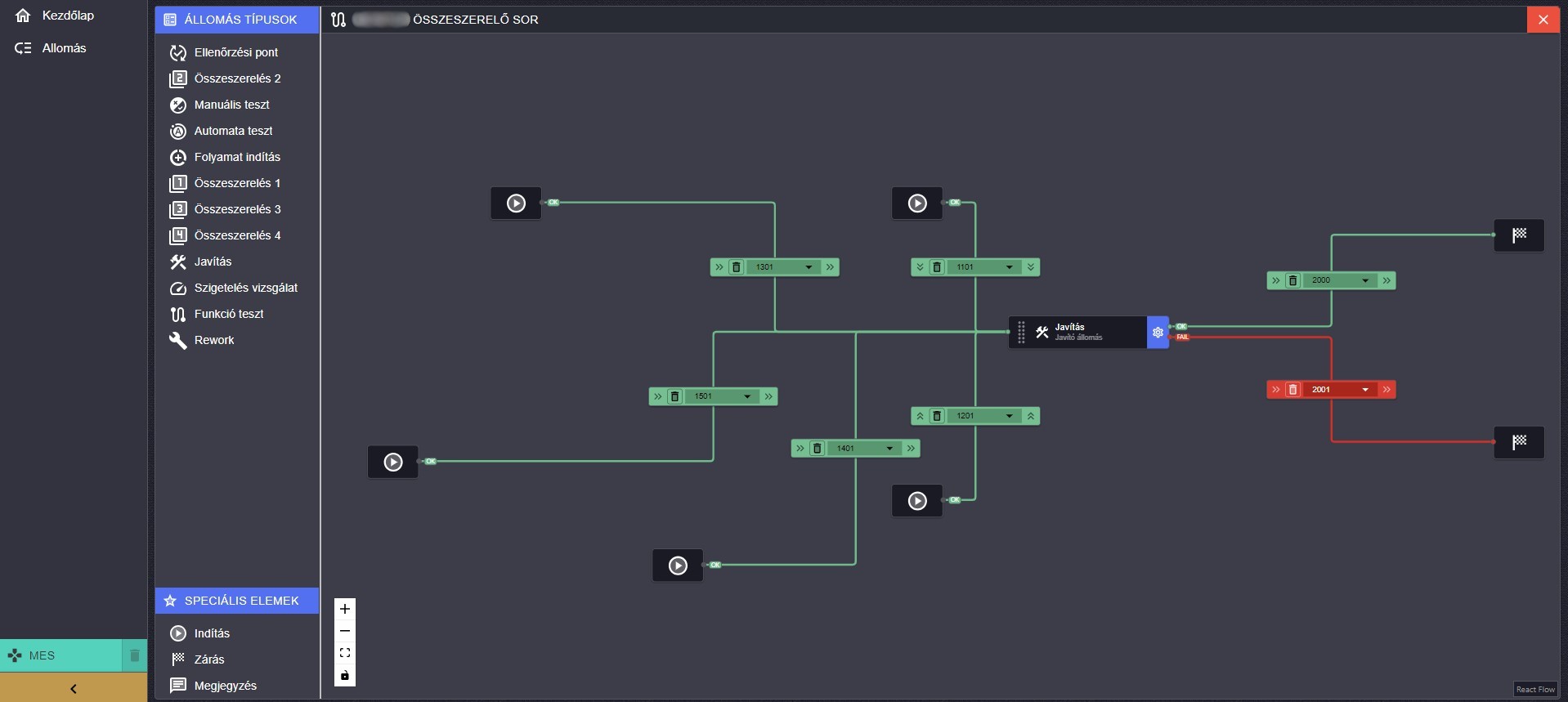Delete the 1101 connection via trash icon

tap(937, 267)
